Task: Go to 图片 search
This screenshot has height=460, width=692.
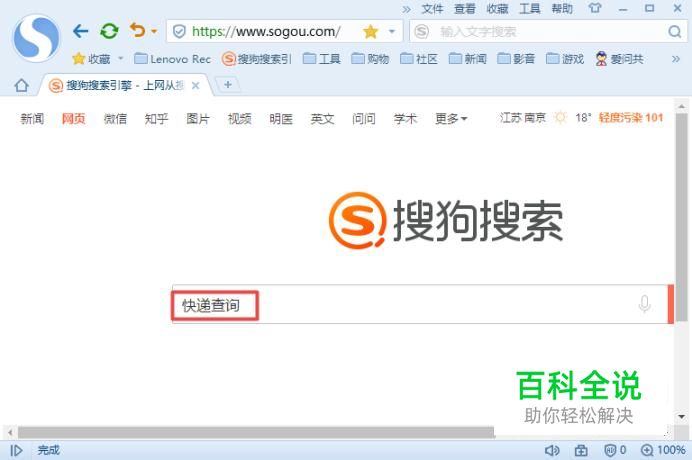Action: coord(198,118)
